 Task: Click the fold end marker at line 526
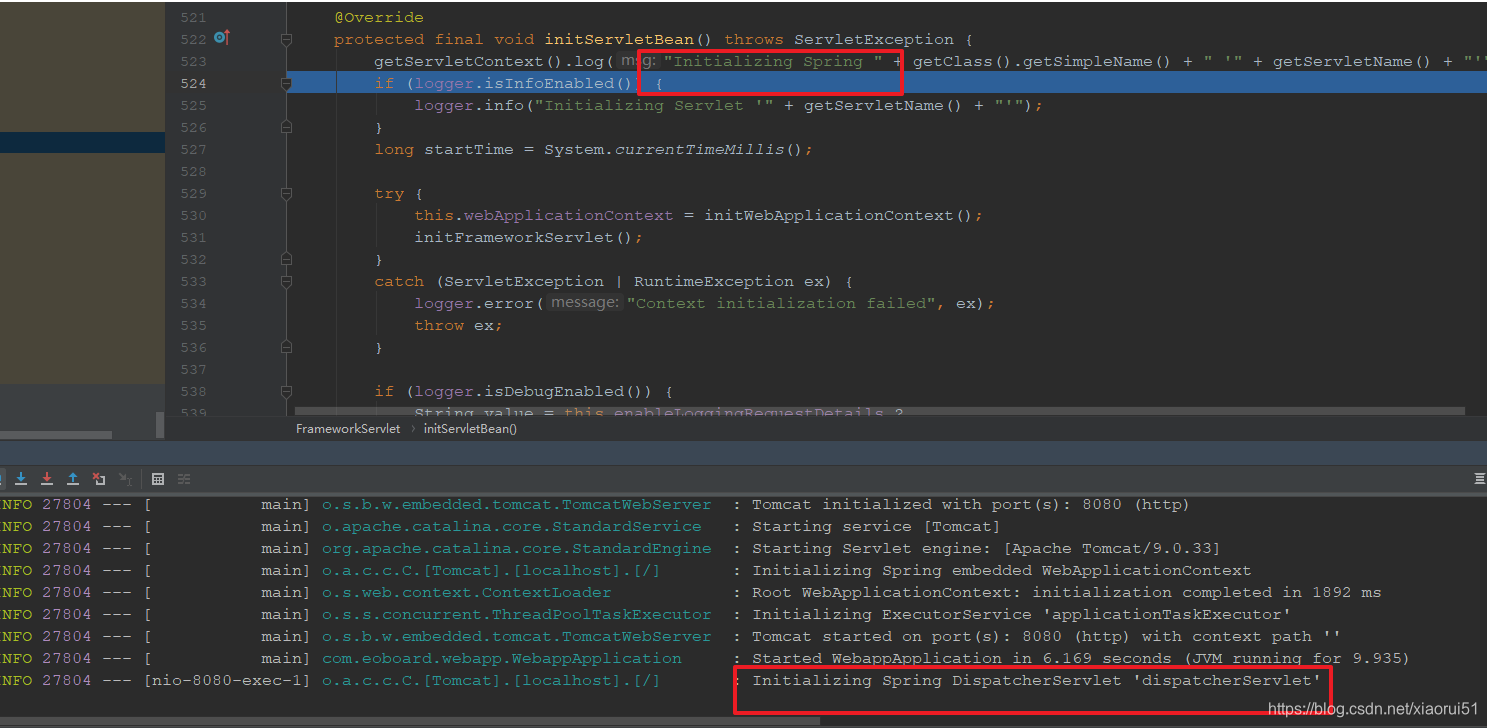coord(287,127)
